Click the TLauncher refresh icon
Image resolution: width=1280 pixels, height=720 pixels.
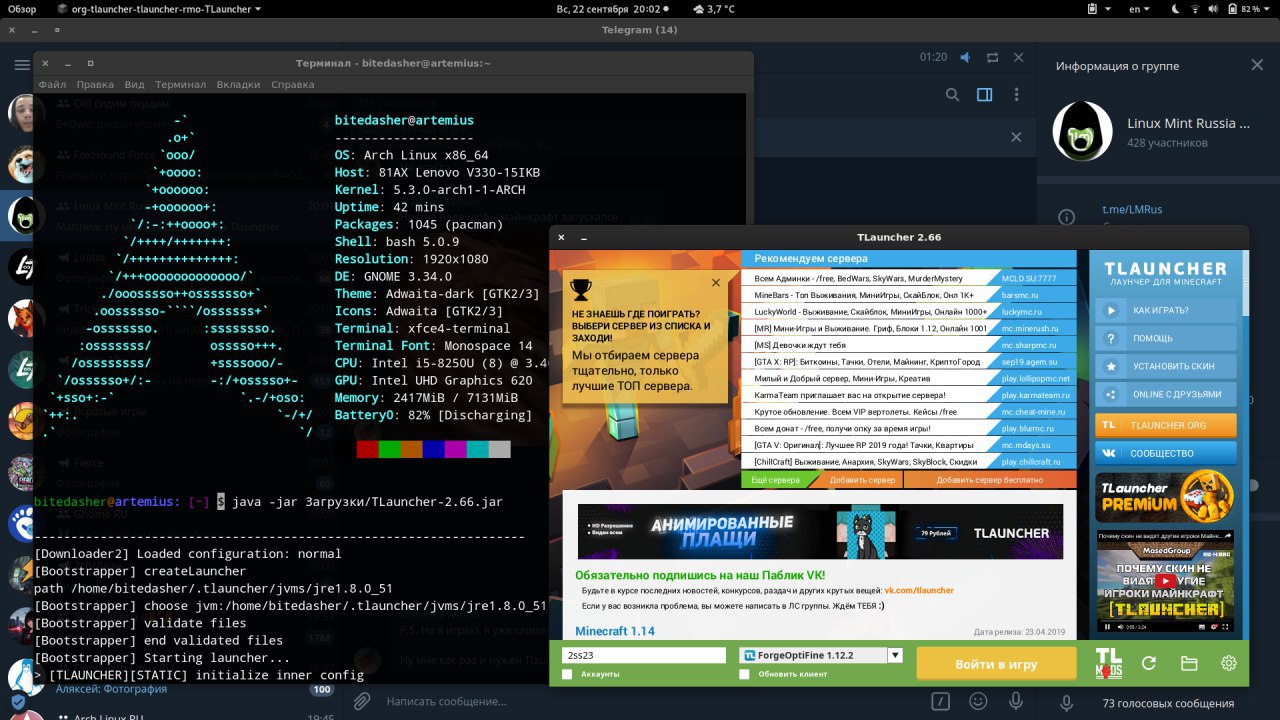pyautogui.click(x=1149, y=663)
